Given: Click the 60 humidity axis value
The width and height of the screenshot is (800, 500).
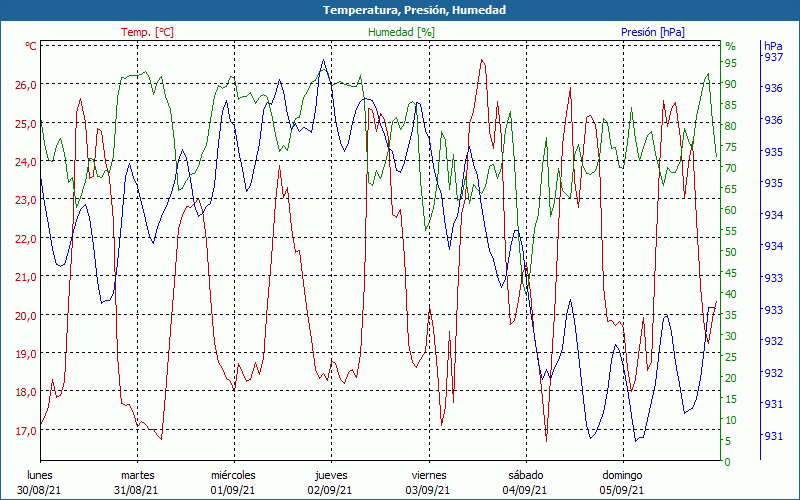Looking at the screenshot, I should pyautogui.click(x=731, y=210).
